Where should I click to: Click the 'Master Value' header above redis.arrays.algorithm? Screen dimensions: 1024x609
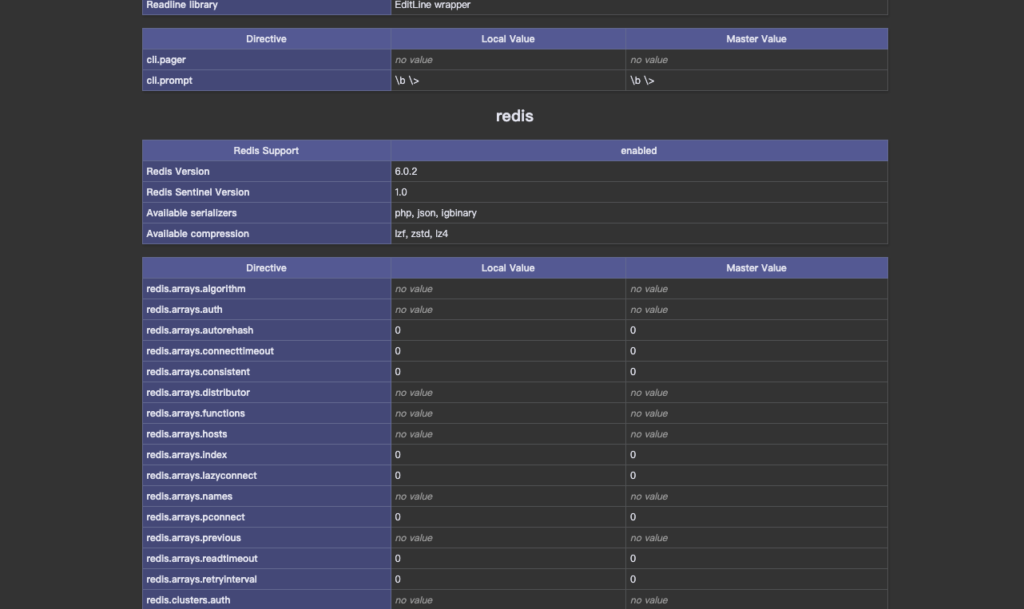click(756, 268)
